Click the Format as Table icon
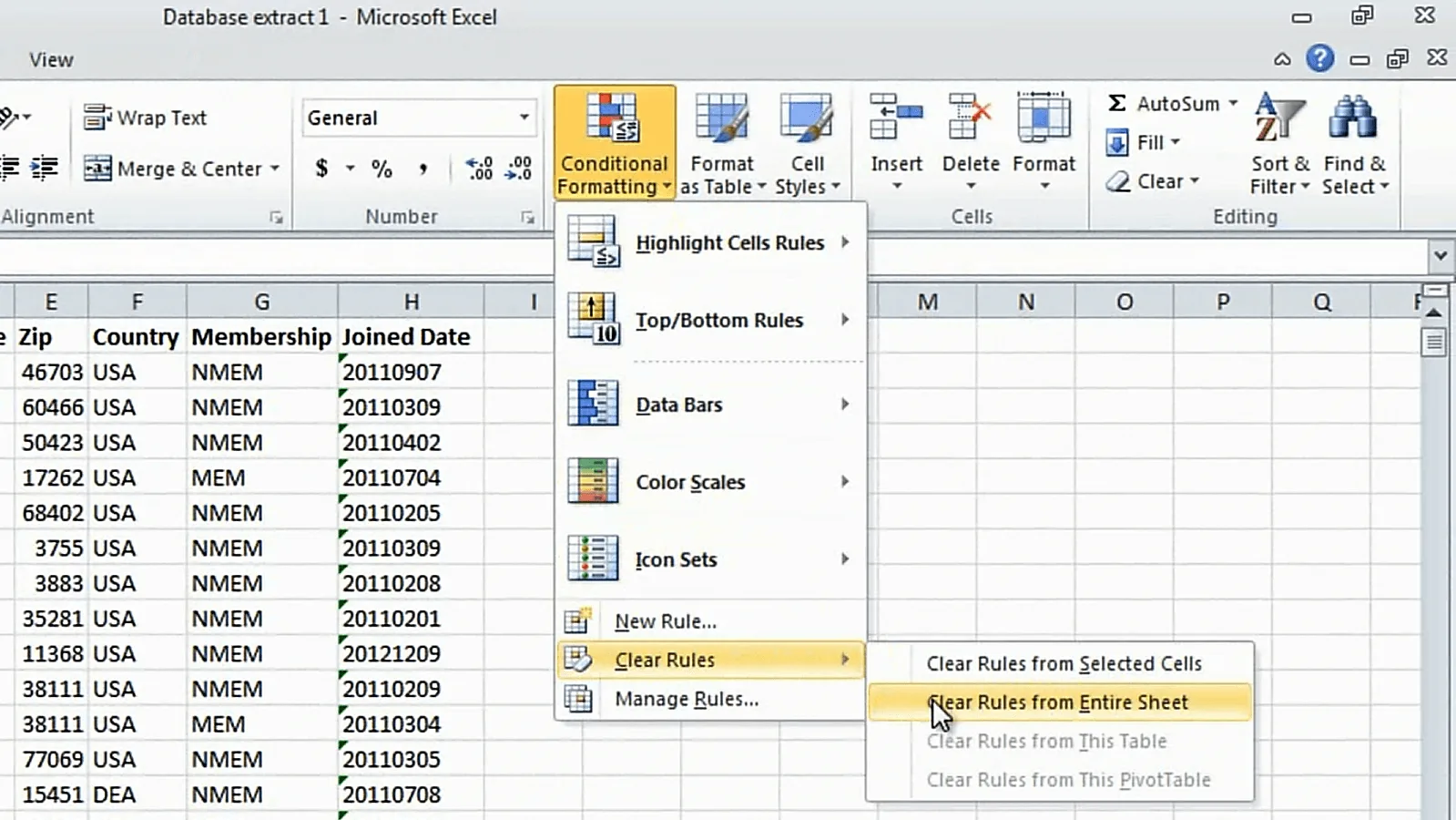Viewport: 1456px width, 820px height. [x=722, y=119]
